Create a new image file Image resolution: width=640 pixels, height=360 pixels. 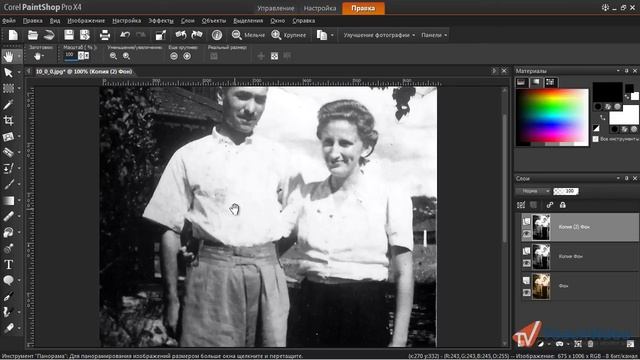tap(13, 35)
